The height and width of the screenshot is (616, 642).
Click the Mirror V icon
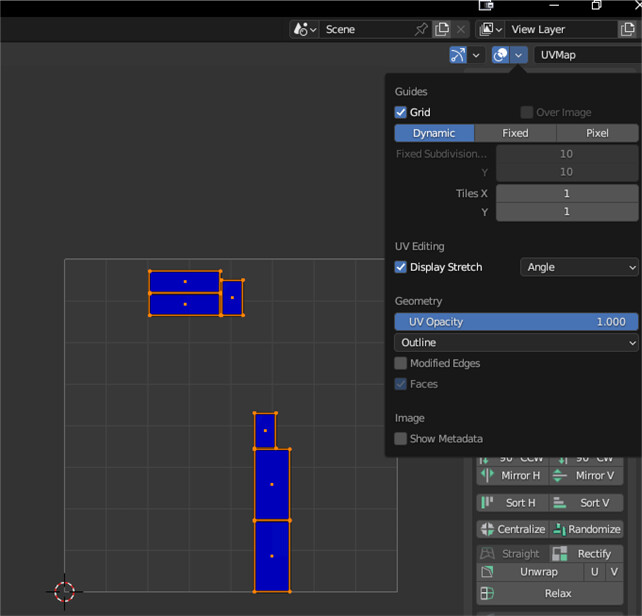click(559, 476)
